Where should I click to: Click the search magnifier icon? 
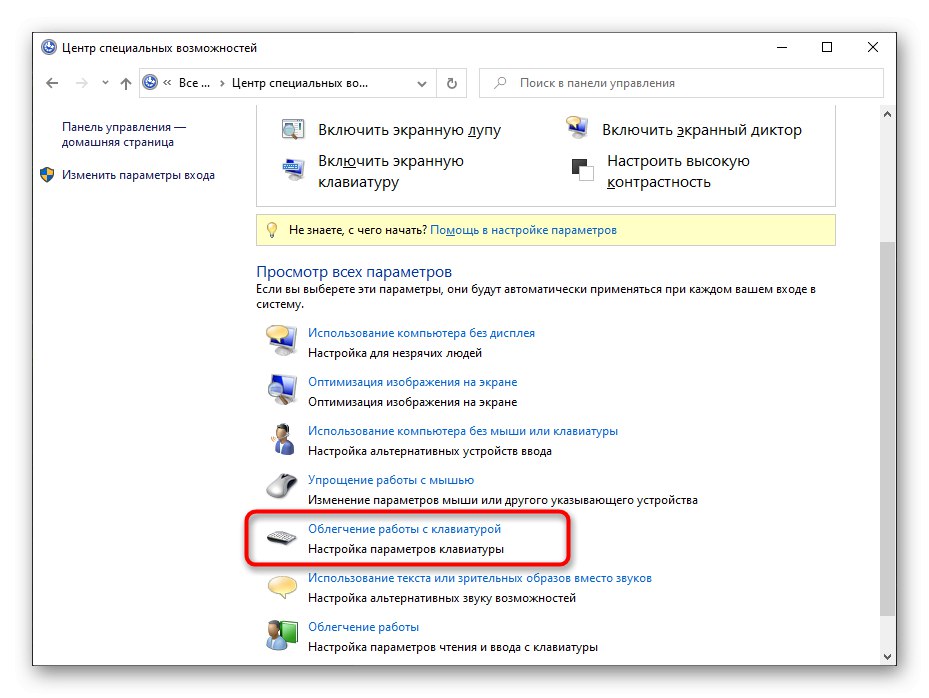coord(500,82)
